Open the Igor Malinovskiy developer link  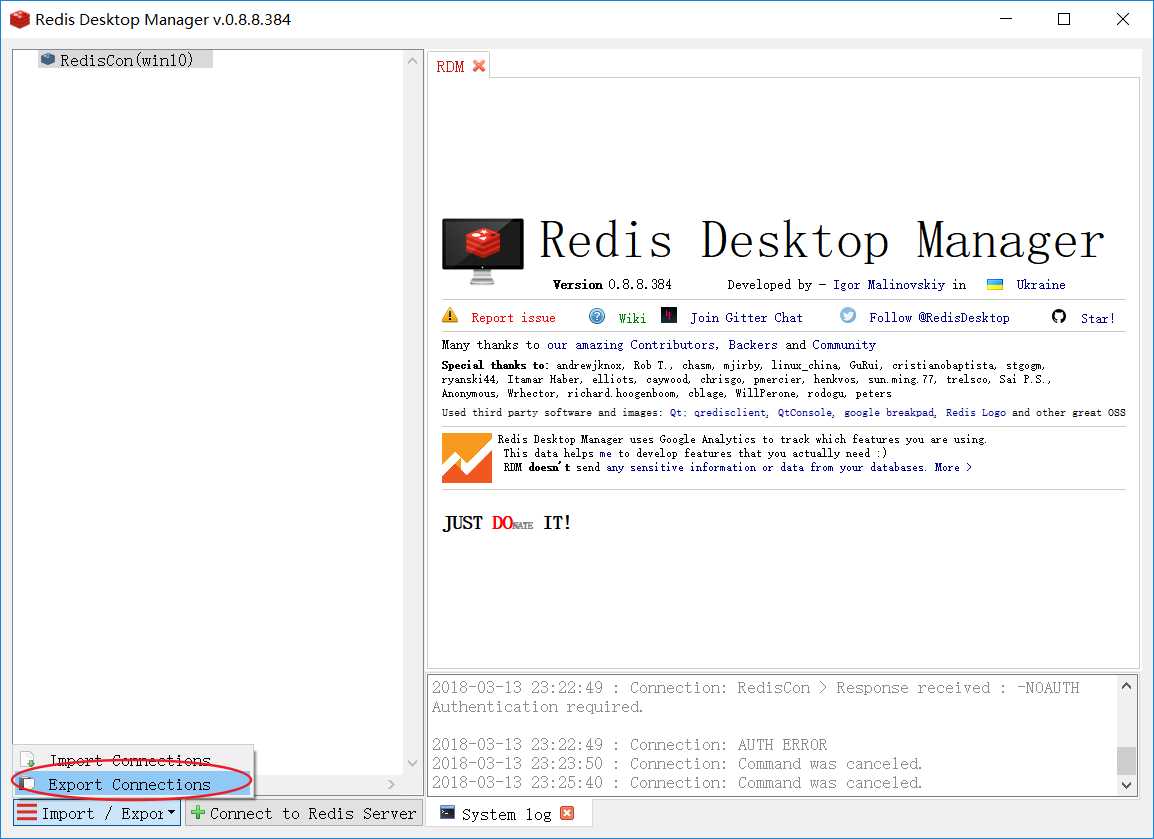(888, 285)
